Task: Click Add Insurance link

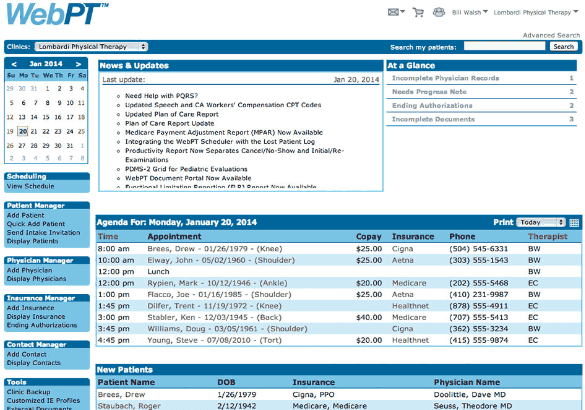Action: click(30, 308)
